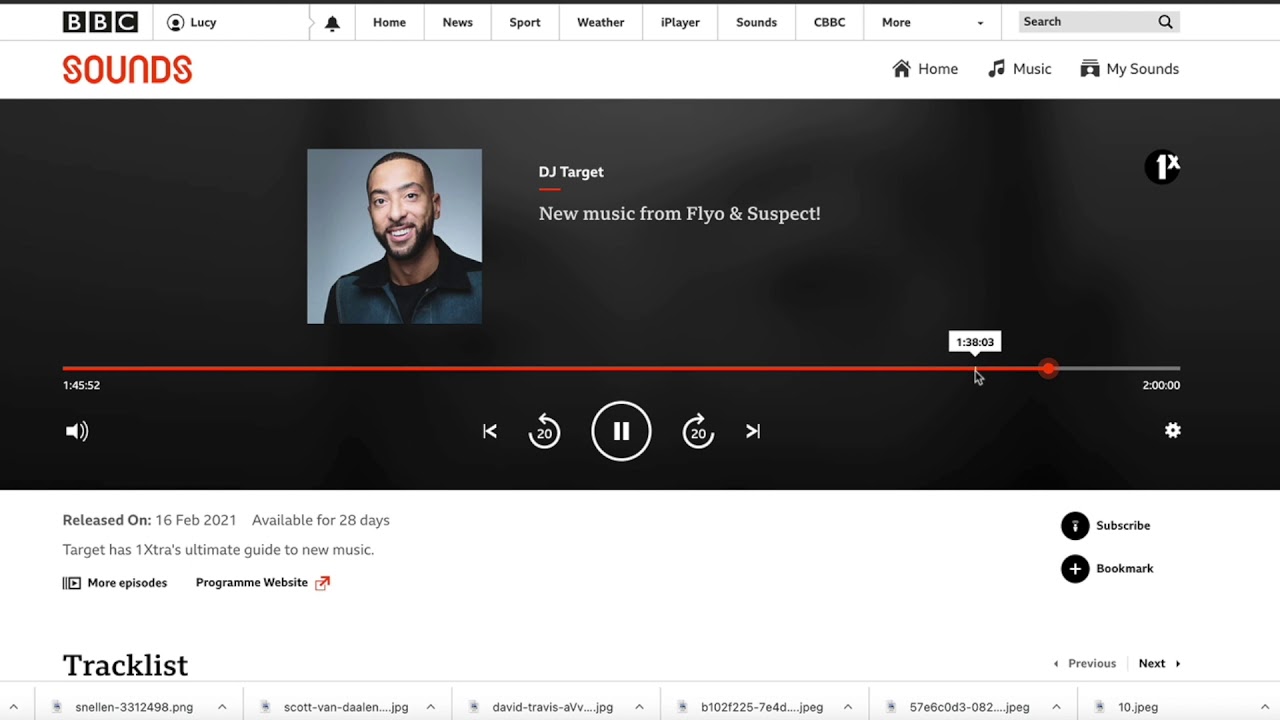
Task: Go to the previous track
Action: (x=490, y=431)
